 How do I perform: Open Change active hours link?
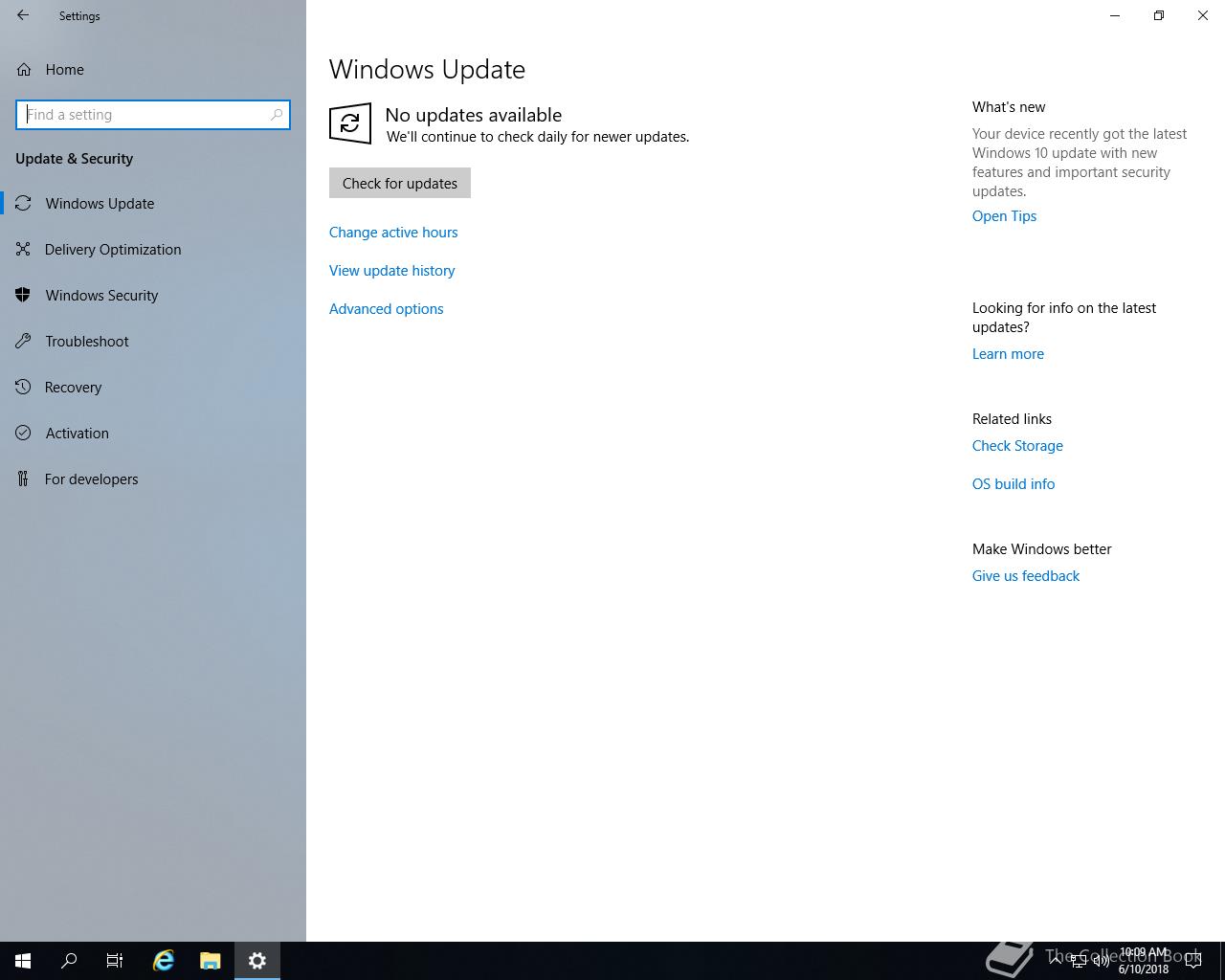pyautogui.click(x=393, y=232)
